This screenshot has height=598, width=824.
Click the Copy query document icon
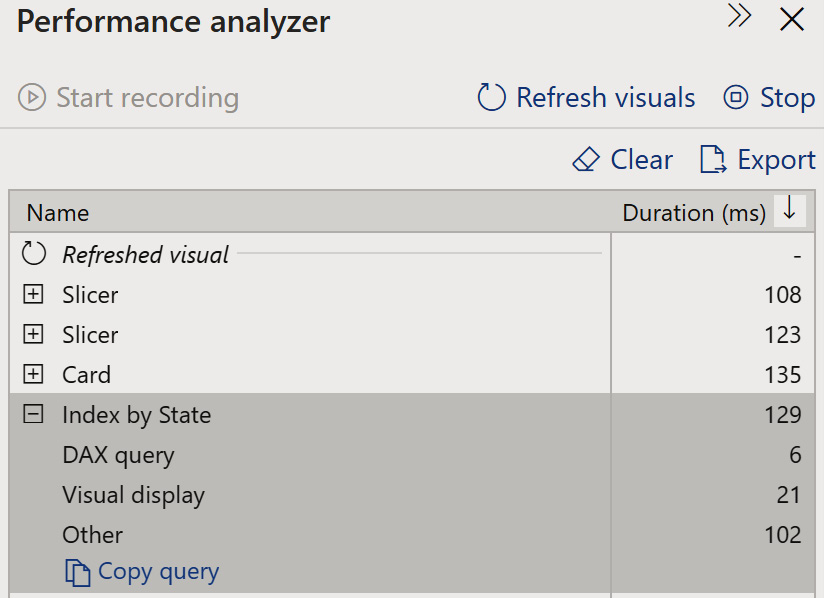[77, 572]
